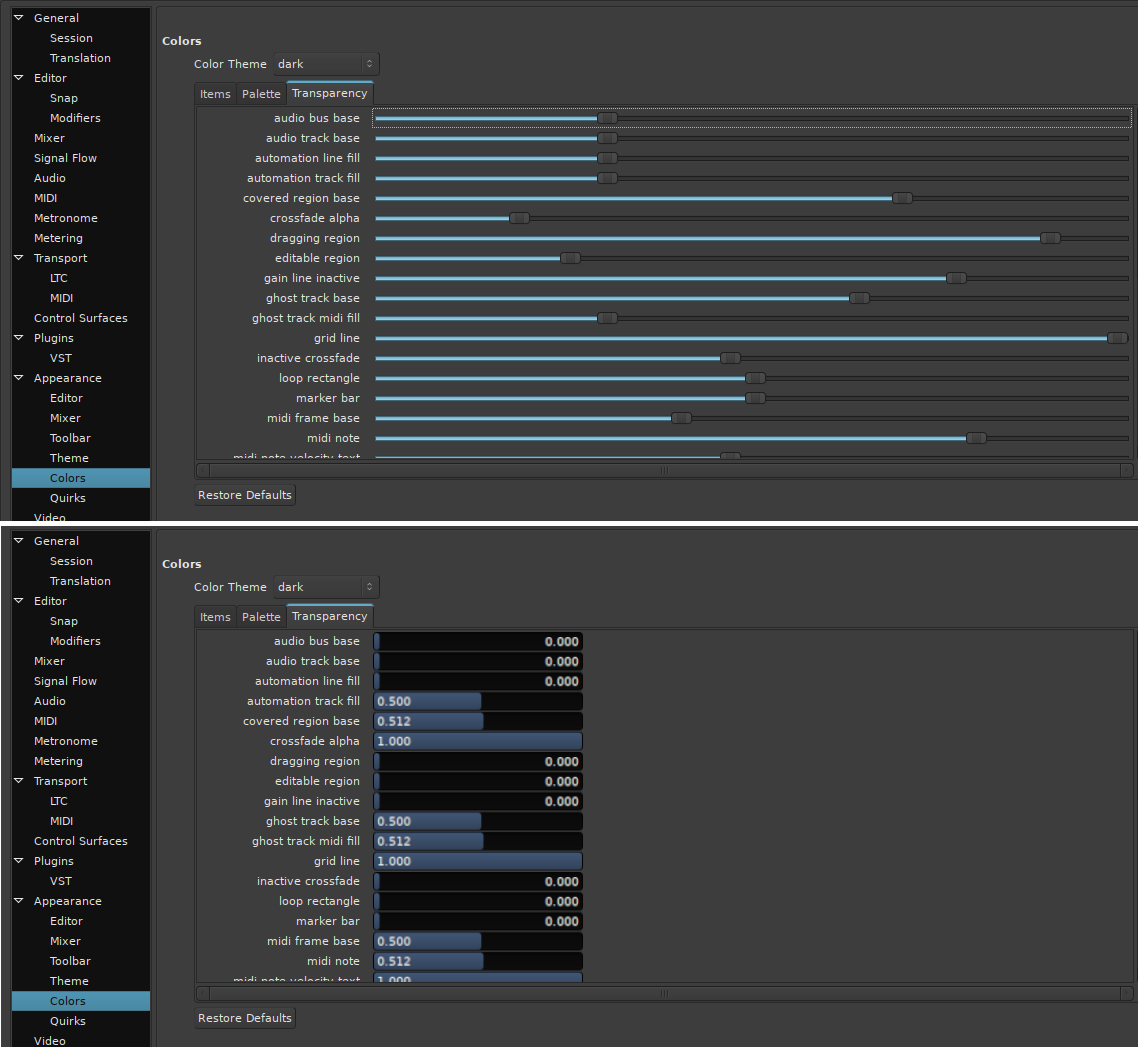Image resolution: width=1138 pixels, height=1047 pixels.
Task: Click the dragging region slider handle in upper window
Action: [1050, 238]
